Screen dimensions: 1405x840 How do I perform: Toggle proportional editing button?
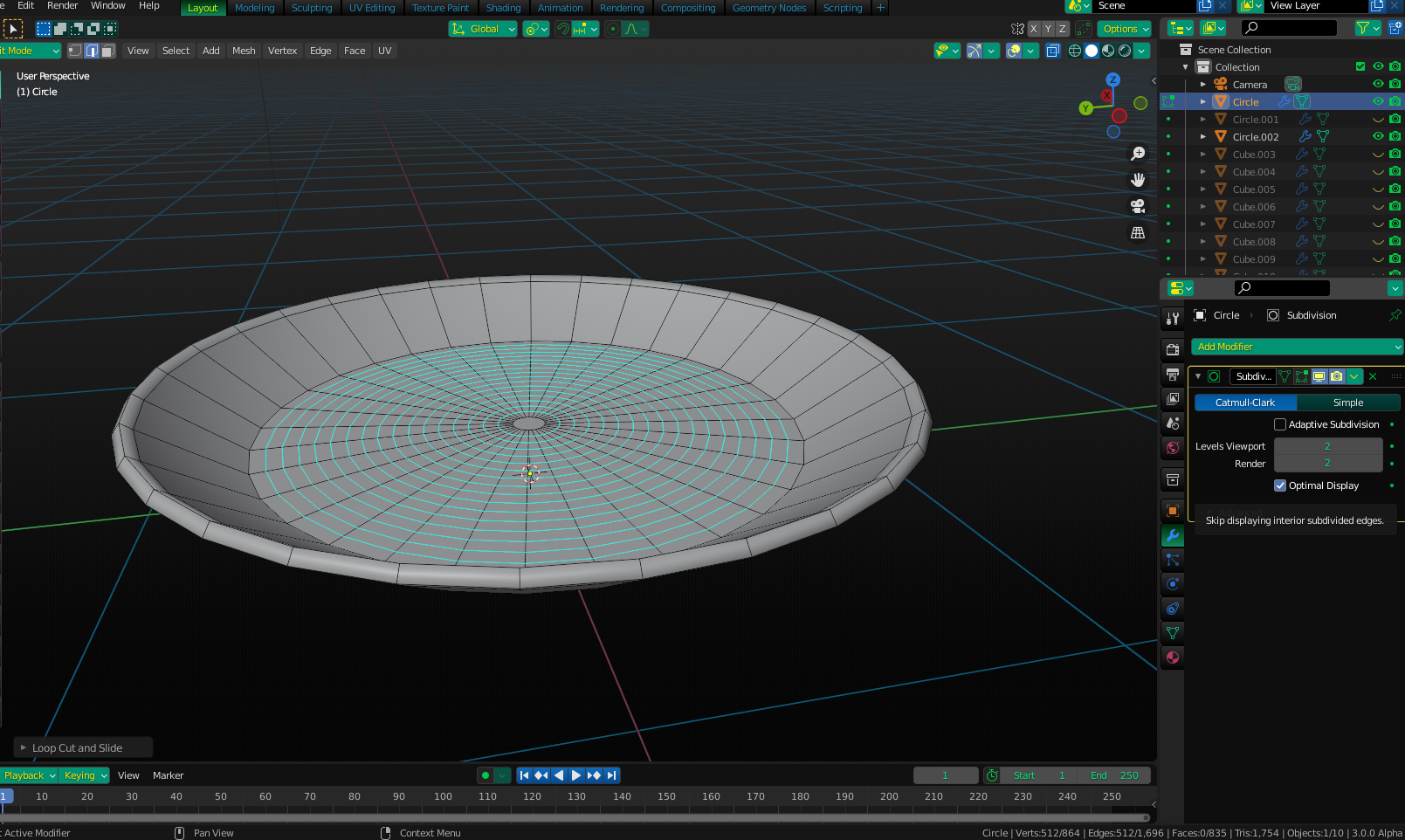[x=613, y=29]
